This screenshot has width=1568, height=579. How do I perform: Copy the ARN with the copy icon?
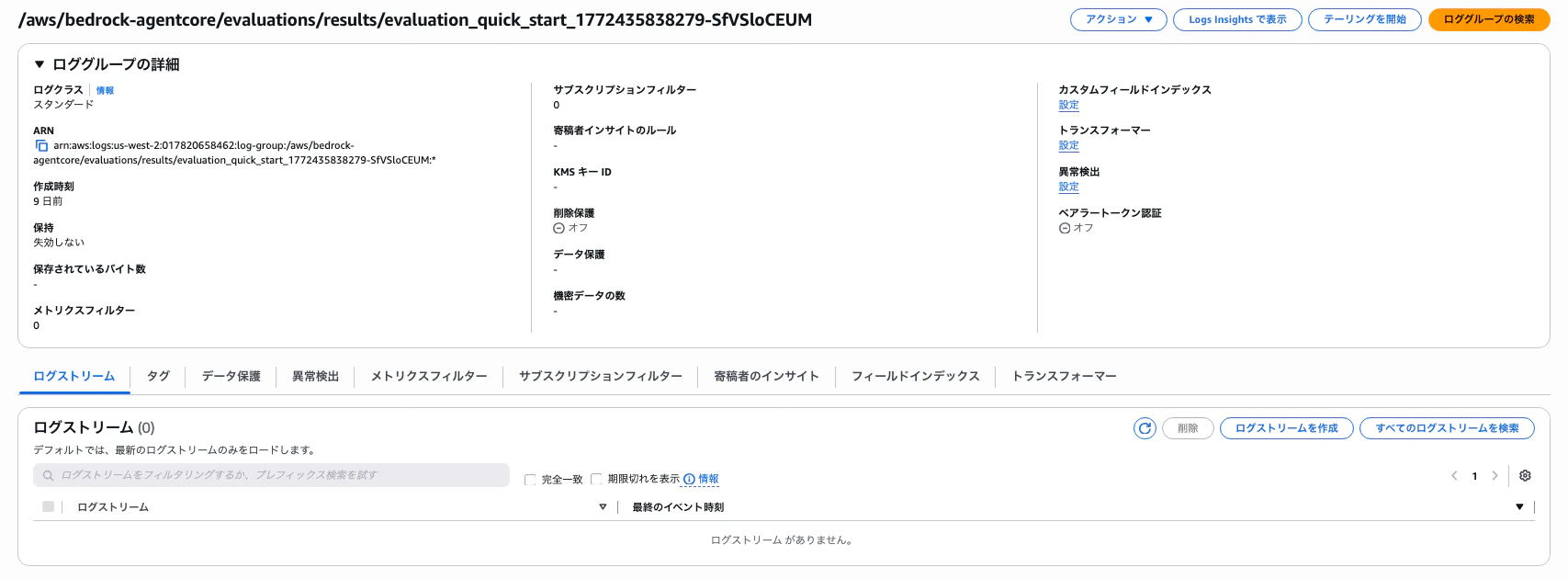point(41,145)
